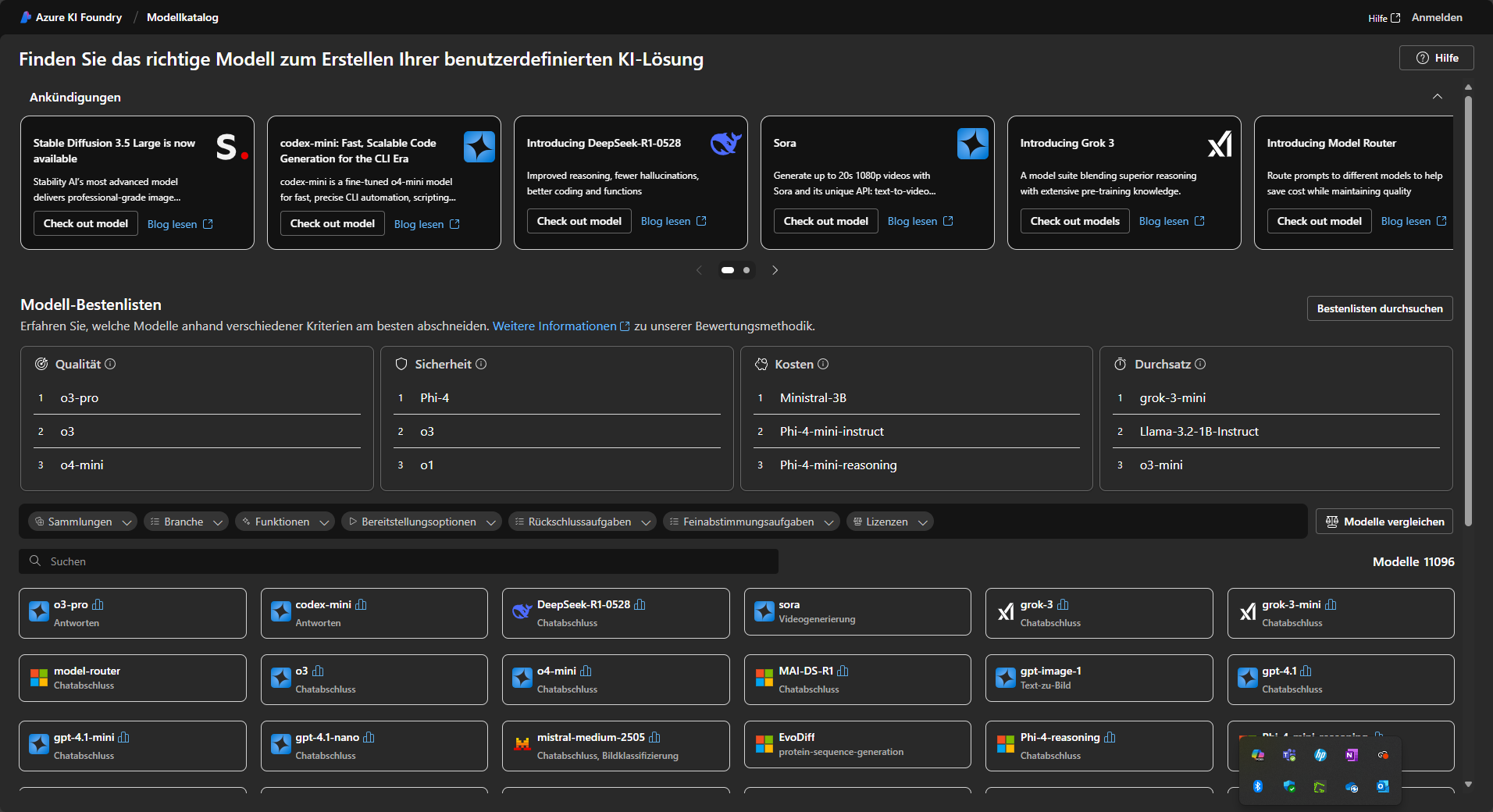The height and width of the screenshot is (812, 1493).
Task: Select first announcements carousel page dot
Action: coord(728,270)
